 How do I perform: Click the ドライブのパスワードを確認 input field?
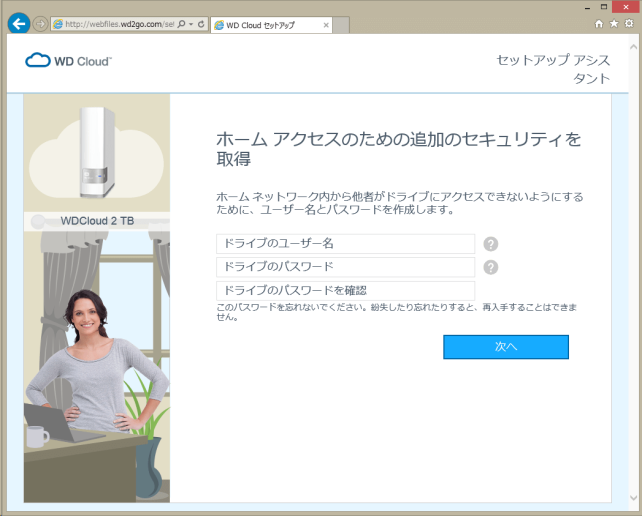346,291
